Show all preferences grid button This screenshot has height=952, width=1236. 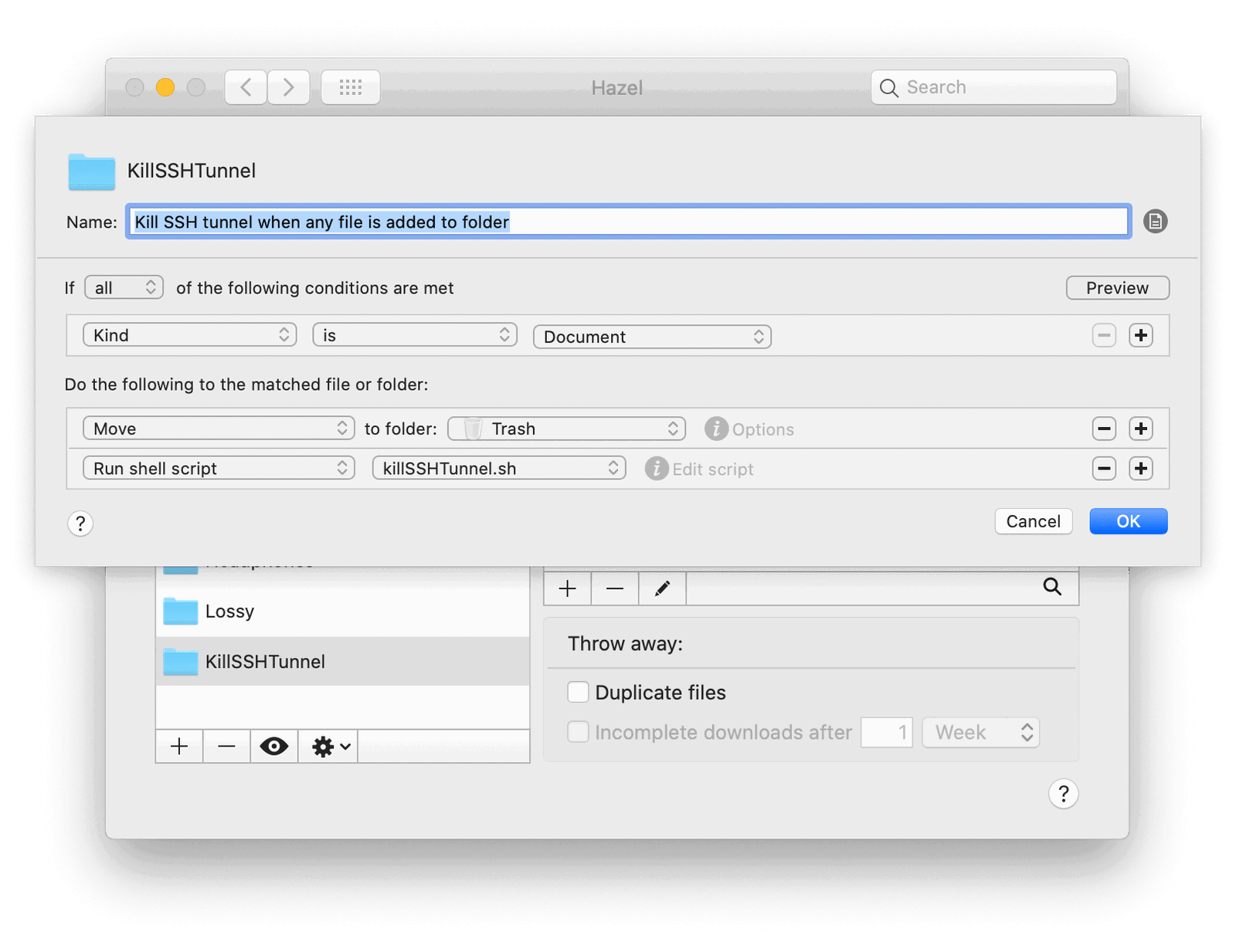pos(350,87)
